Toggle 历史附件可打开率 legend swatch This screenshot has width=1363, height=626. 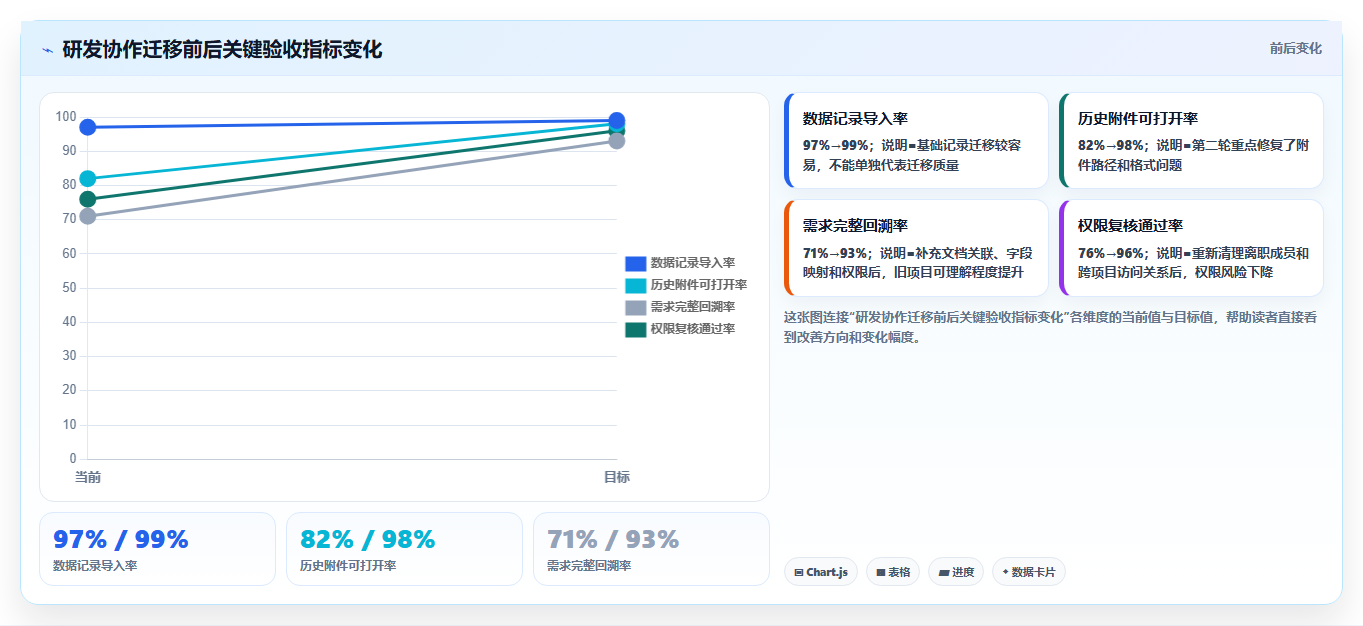point(635,285)
